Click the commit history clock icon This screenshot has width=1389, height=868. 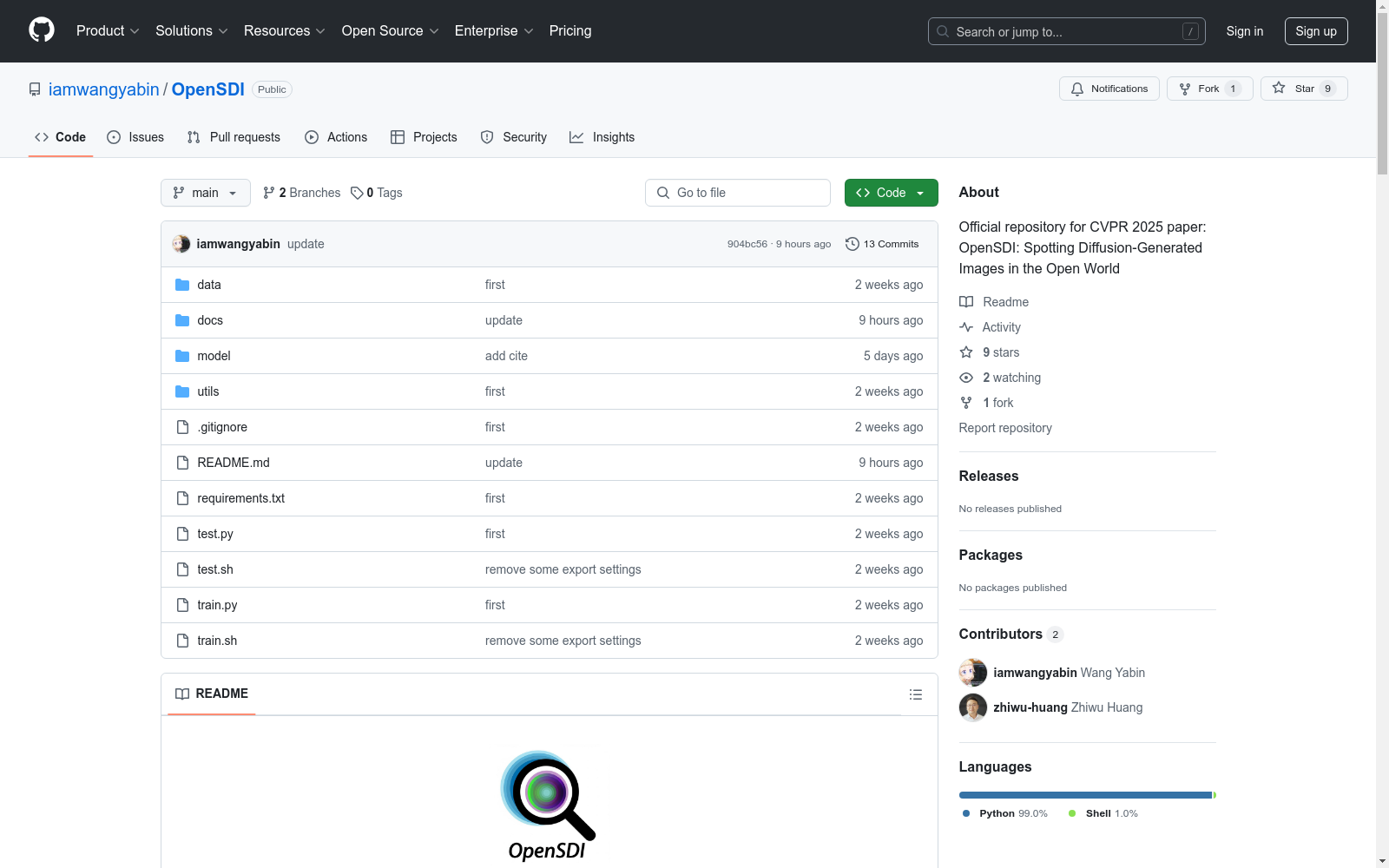click(x=852, y=244)
